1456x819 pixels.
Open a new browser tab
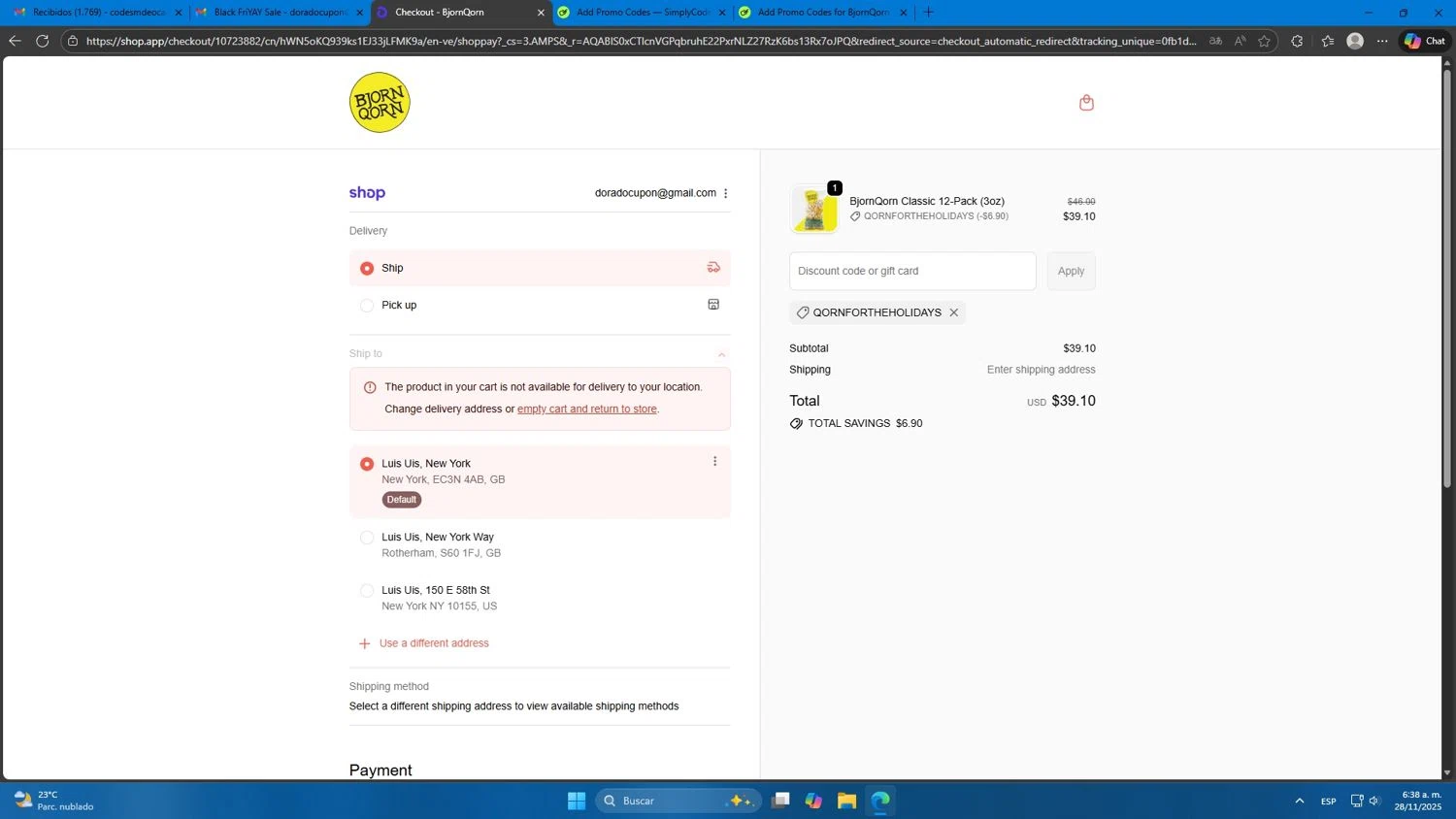928,13
